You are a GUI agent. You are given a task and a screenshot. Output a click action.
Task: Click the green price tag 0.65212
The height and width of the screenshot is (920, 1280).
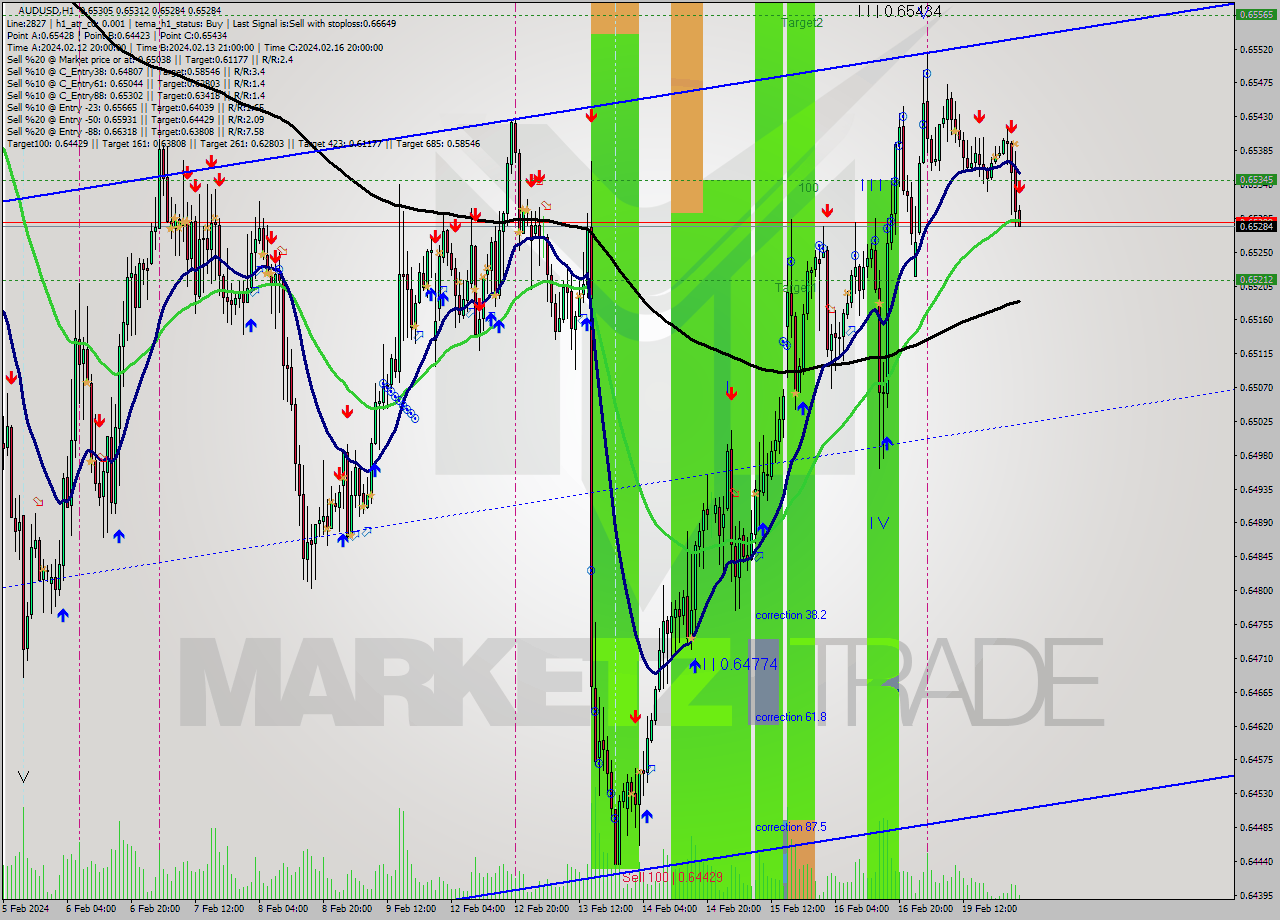click(1257, 280)
